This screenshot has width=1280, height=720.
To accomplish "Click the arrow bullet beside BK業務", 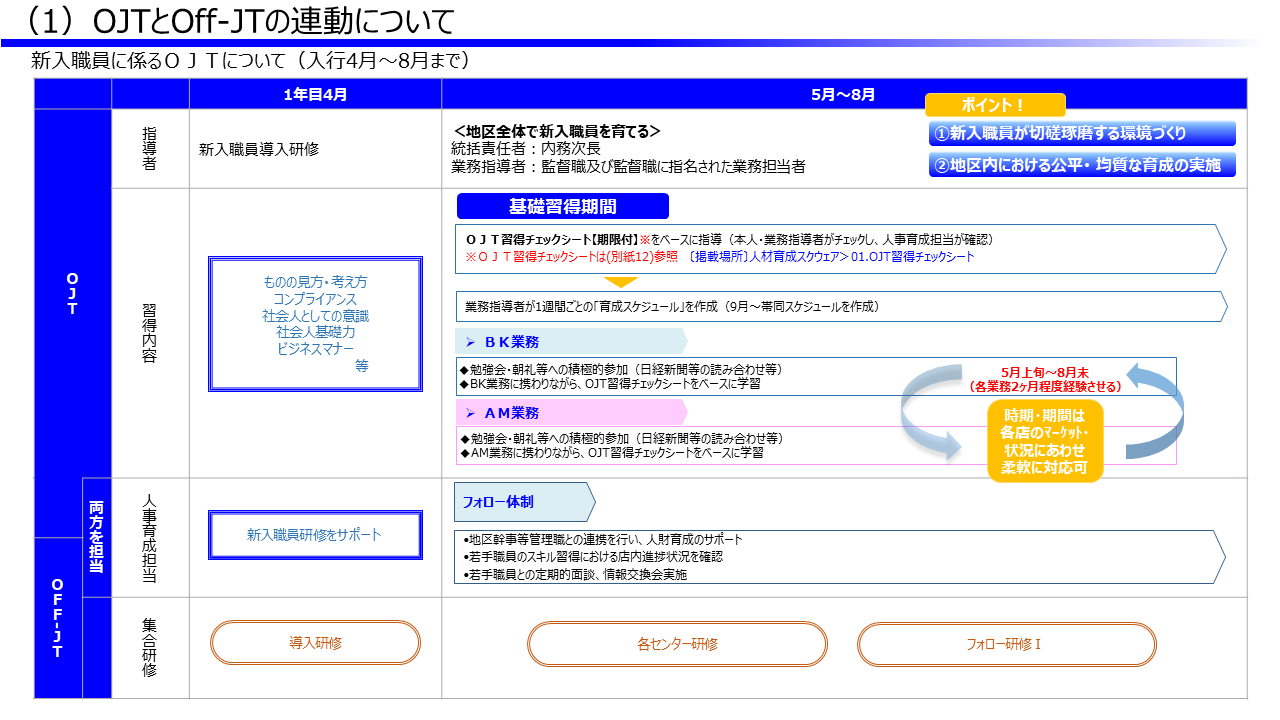I will click(x=470, y=342).
